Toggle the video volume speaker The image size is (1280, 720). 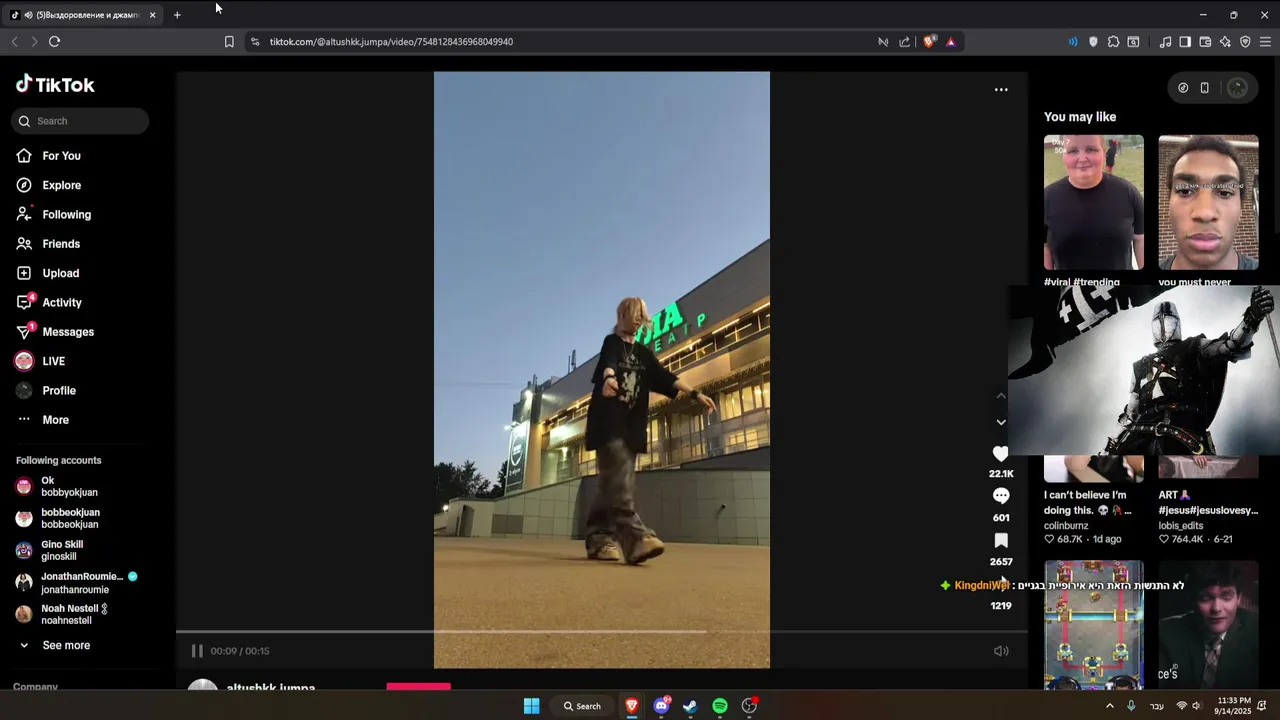[x=1001, y=651]
